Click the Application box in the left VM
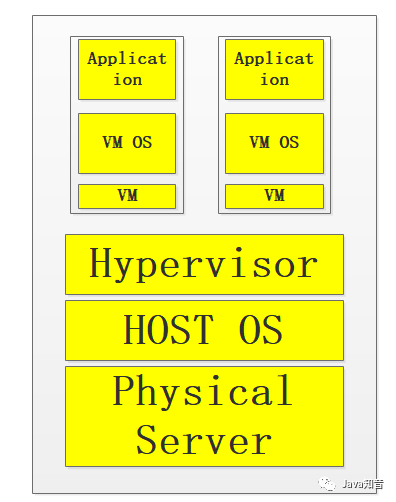Screen dimensions: 396x502 coord(127,69)
